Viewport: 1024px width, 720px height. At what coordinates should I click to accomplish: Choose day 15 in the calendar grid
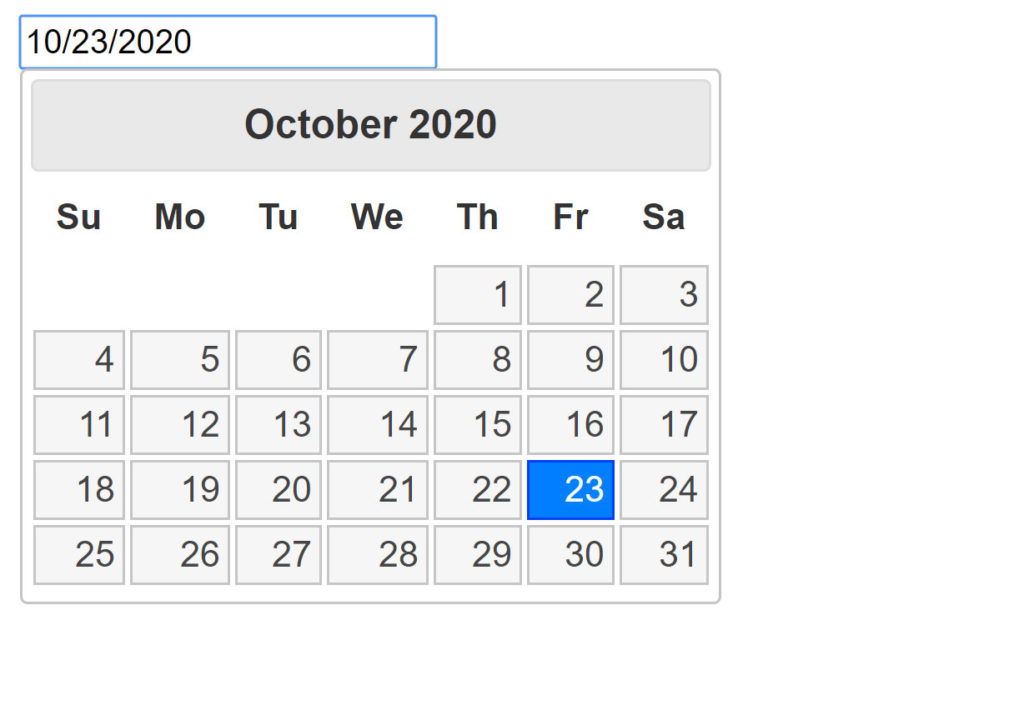(x=477, y=424)
